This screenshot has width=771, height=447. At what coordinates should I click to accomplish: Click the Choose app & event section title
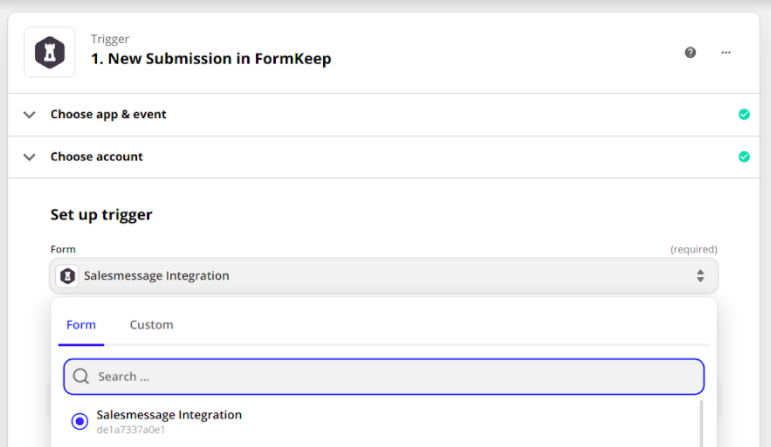click(x=108, y=115)
